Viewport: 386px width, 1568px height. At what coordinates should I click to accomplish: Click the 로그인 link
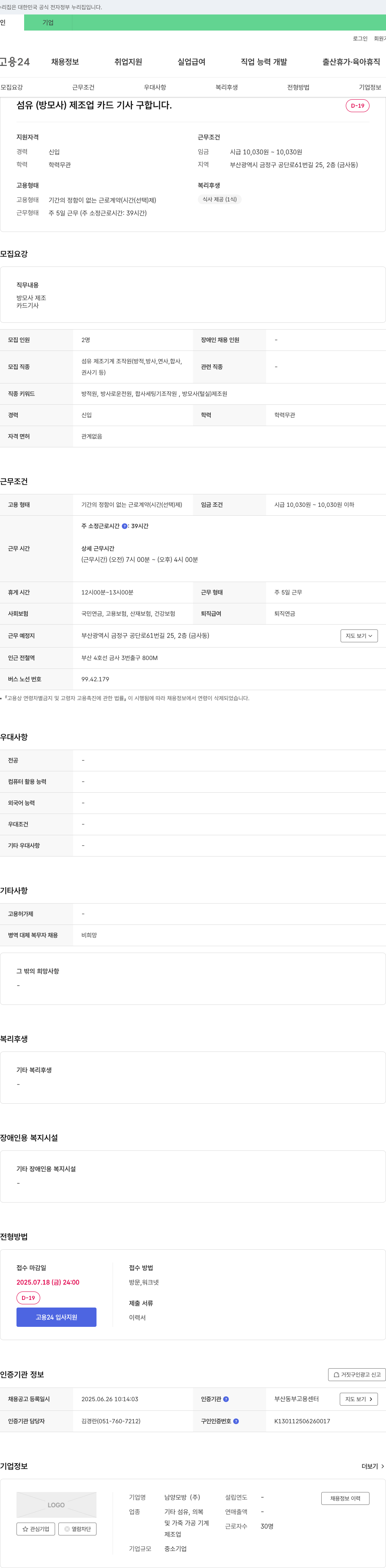click(360, 38)
